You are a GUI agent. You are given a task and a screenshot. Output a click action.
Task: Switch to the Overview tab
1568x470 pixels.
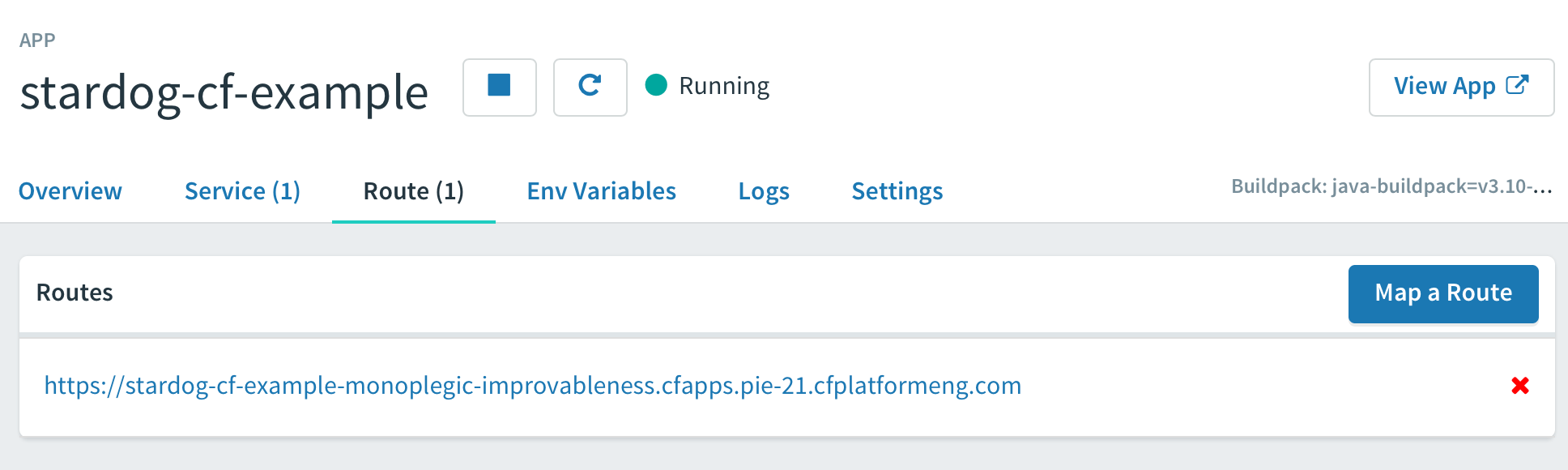click(70, 191)
